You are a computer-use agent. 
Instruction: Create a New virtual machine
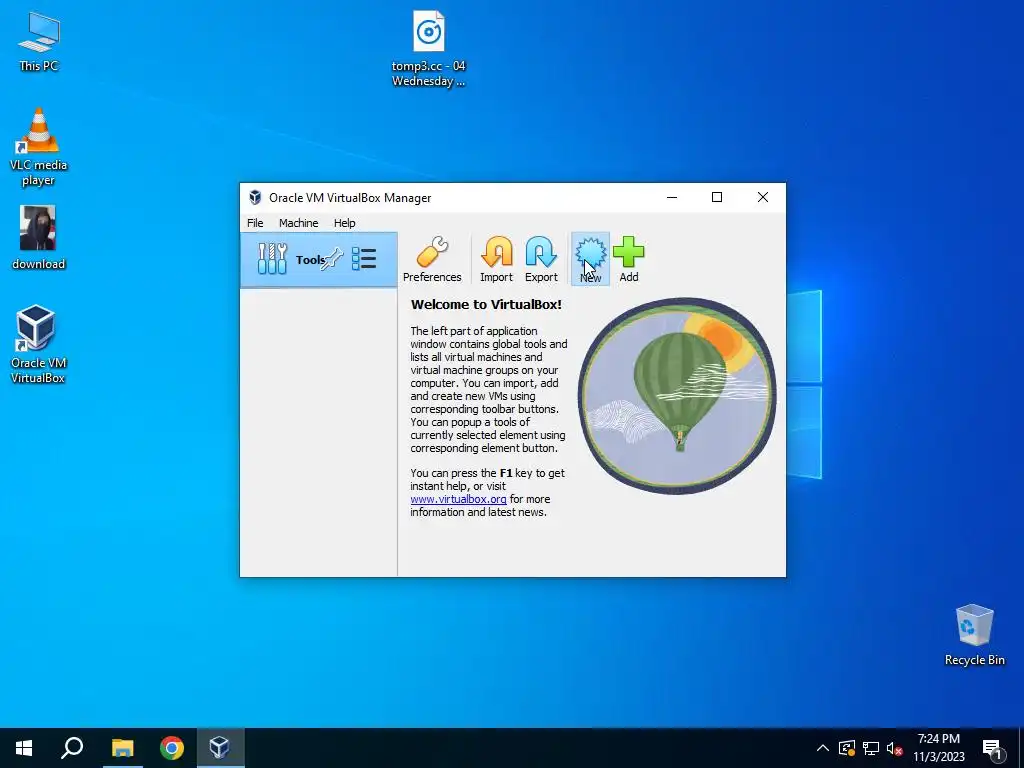point(590,259)
